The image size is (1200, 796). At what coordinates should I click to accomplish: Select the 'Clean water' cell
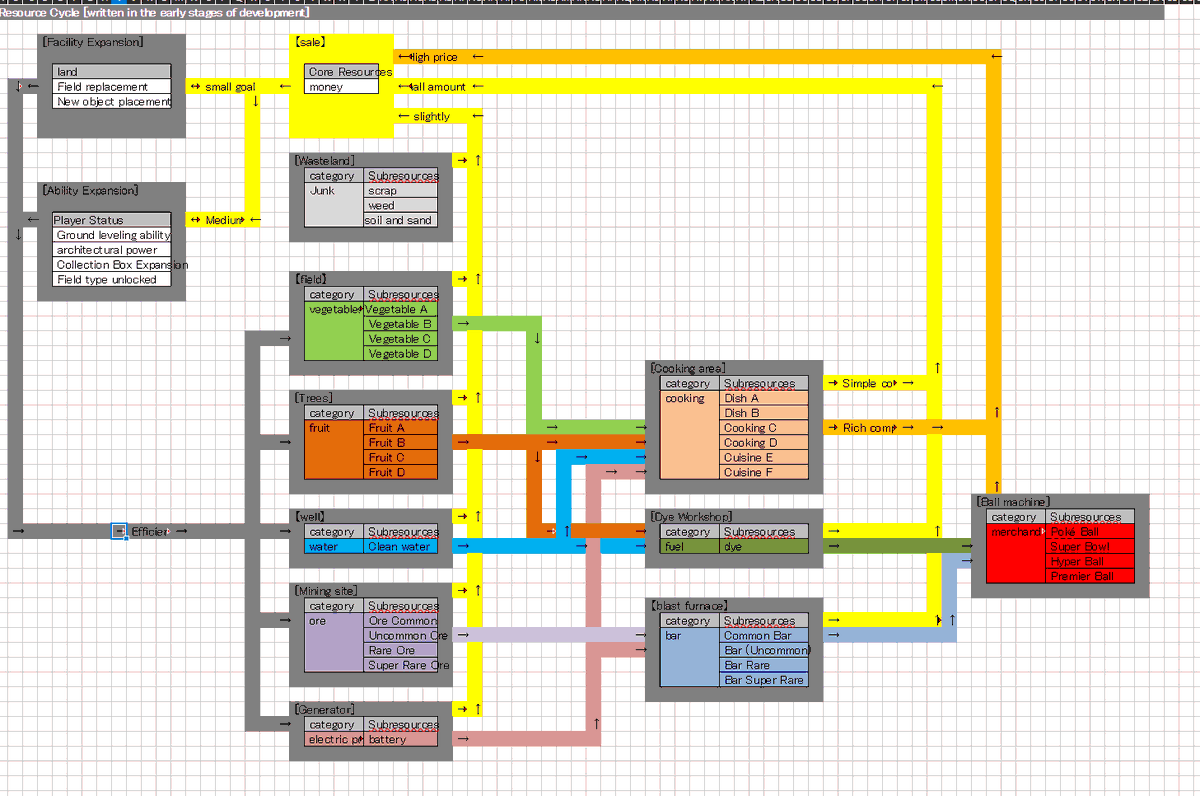pyautogui.click(x=400, y=547)
